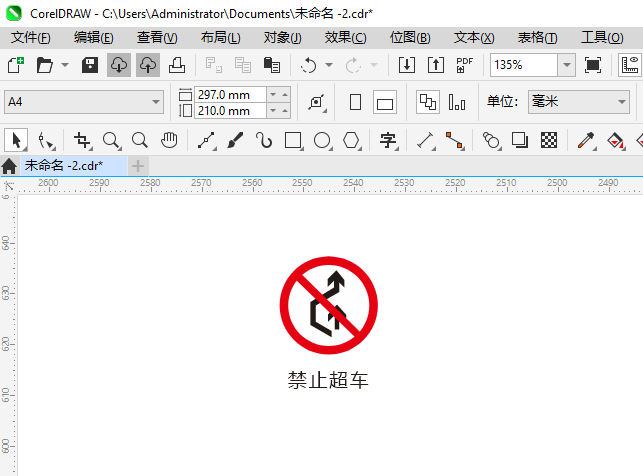643x476 pixels.
Task: Click the Cut icon
Action: (x=214, y=65)
